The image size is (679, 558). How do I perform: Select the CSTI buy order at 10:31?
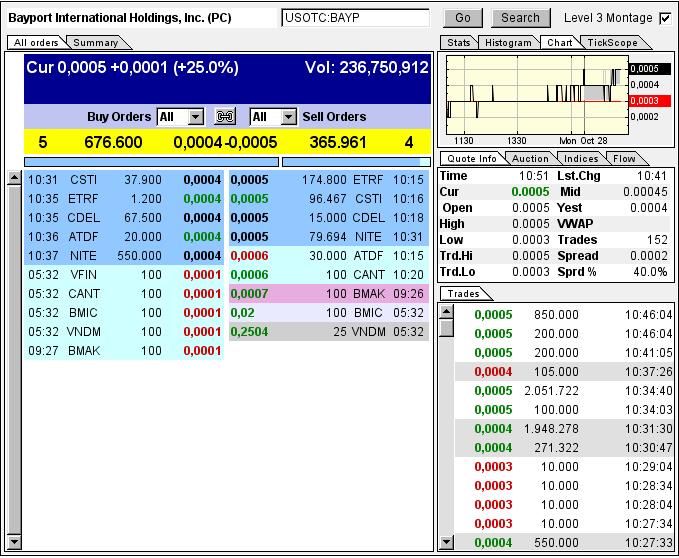coord(124,180)
